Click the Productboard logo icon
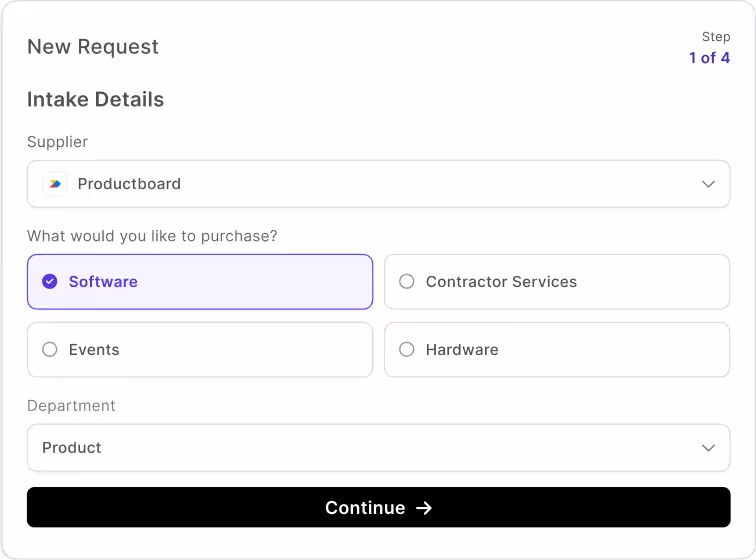756x560 pixels. click(x=55, y=184)
